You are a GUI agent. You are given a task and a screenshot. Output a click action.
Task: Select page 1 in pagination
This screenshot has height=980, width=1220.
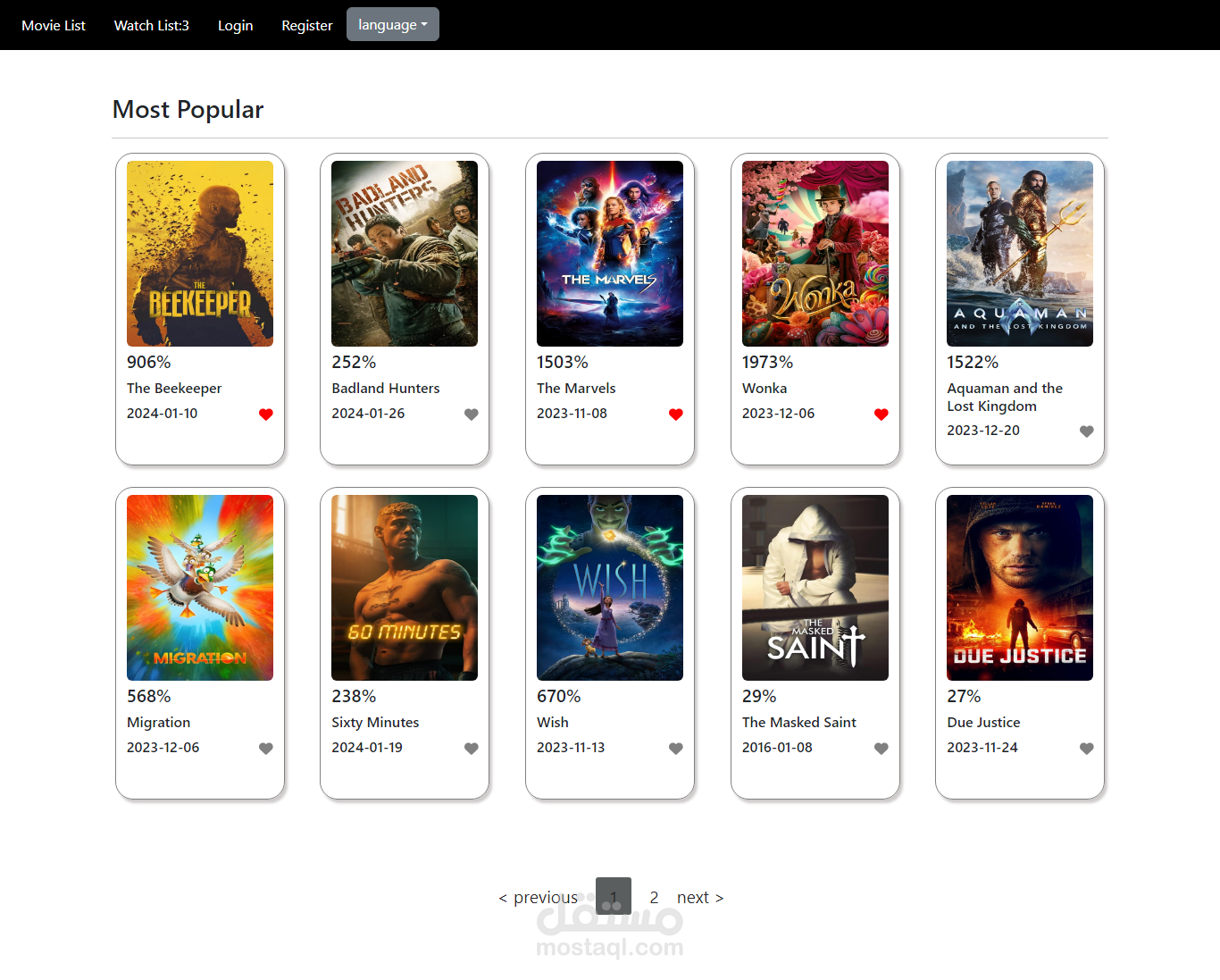click(x=614, y=896)
